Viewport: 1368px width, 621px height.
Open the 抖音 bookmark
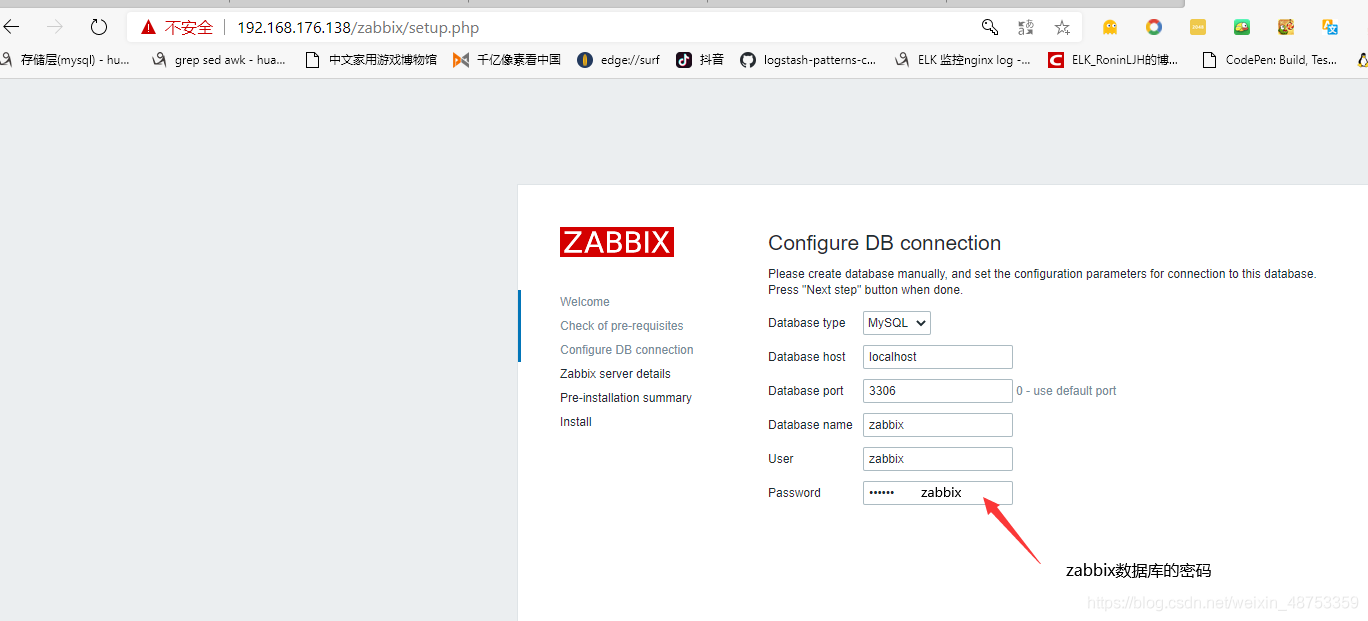click(700, 60)
